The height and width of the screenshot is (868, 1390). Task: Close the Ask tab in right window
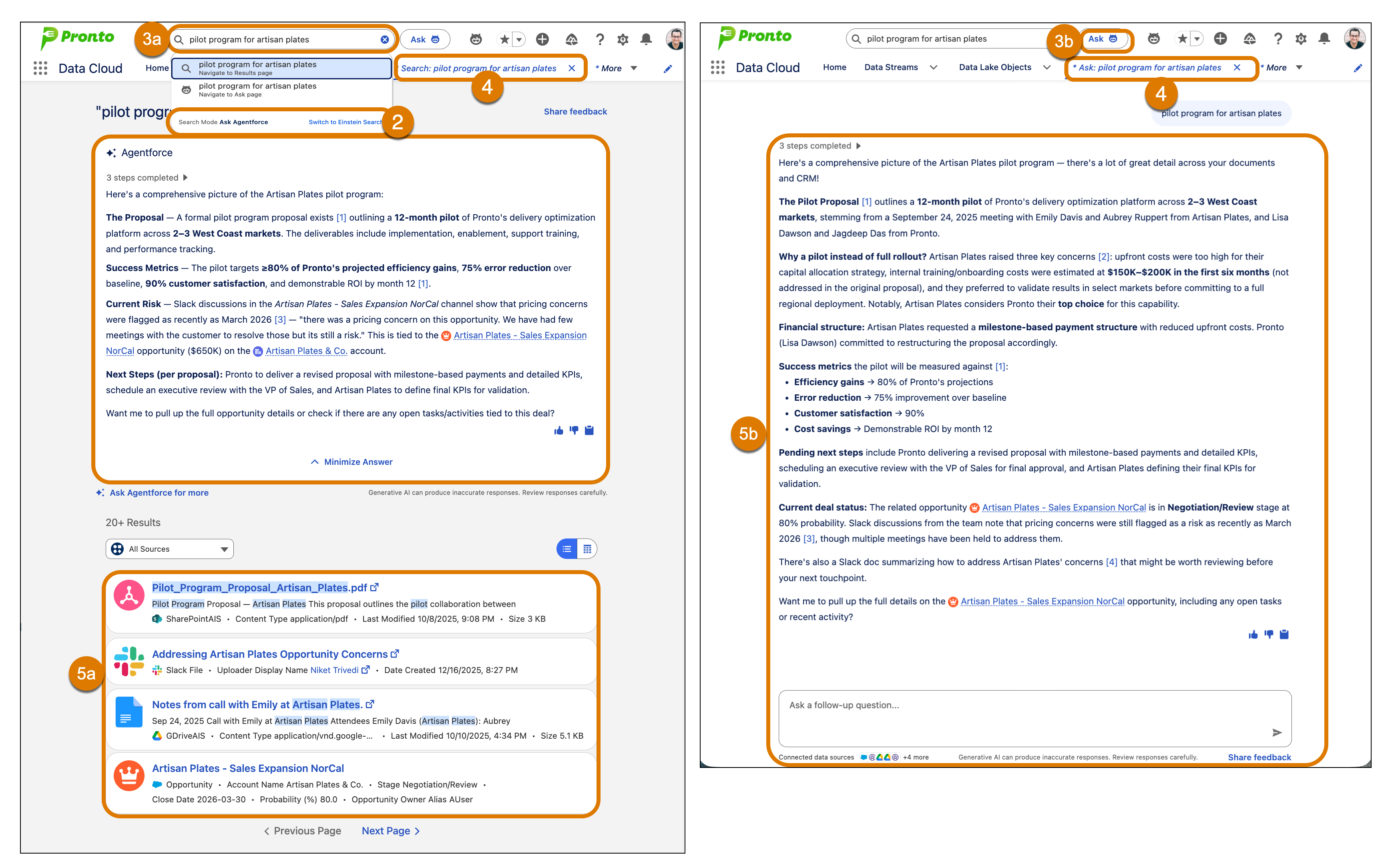[1237, 68]
